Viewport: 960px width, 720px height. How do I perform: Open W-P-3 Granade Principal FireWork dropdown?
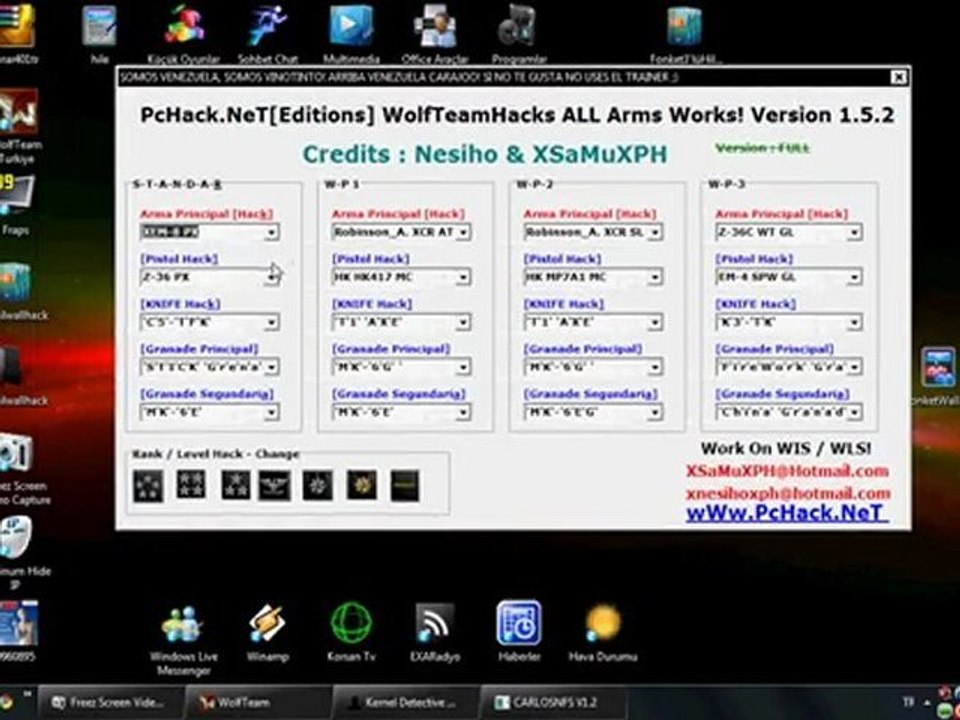[789, 367]
